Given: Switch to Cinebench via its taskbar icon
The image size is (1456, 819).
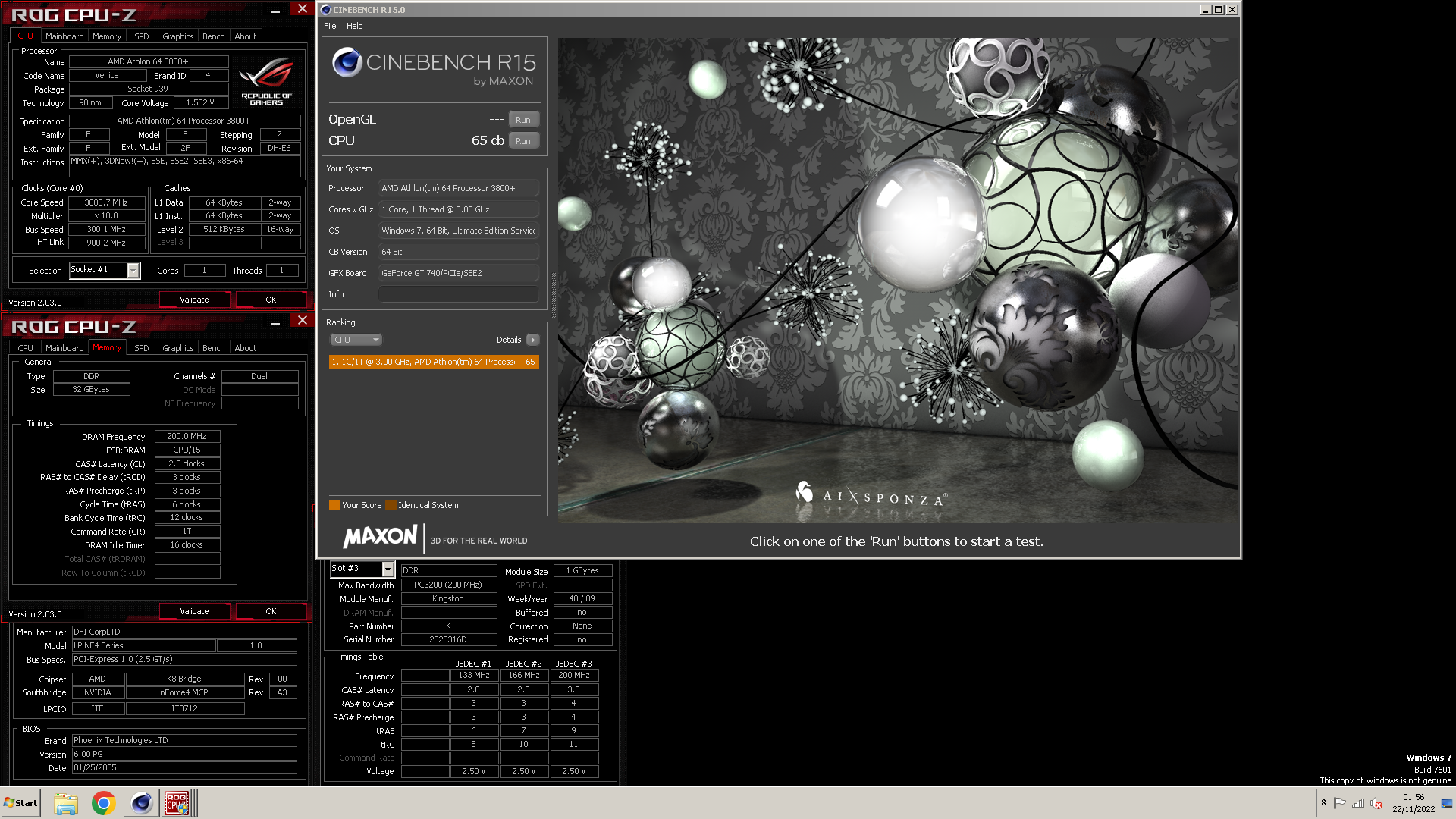Looking at the screenshot, I should click(141, 803).
